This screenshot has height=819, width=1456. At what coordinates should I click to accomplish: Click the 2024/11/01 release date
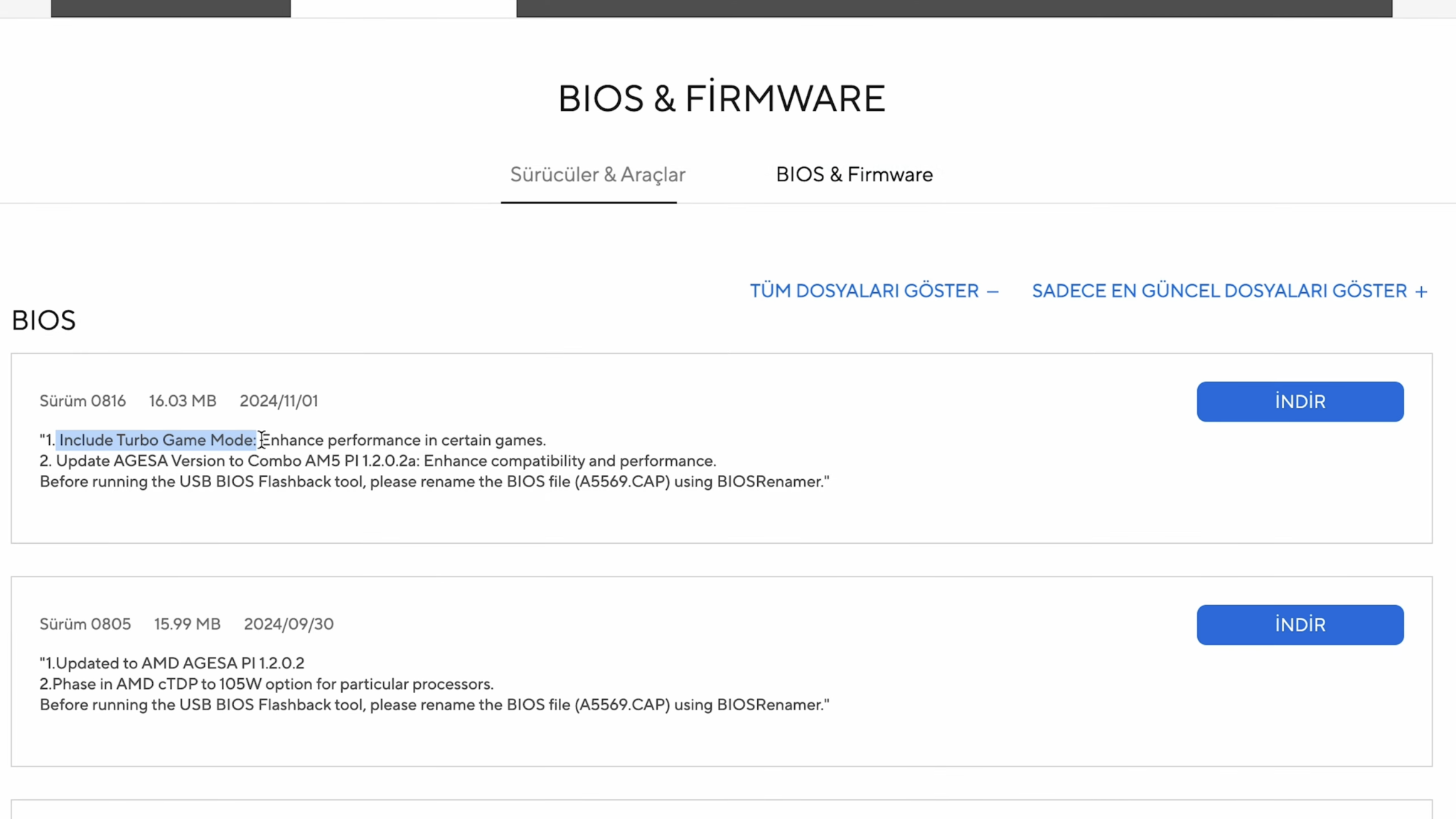point(279,401)
